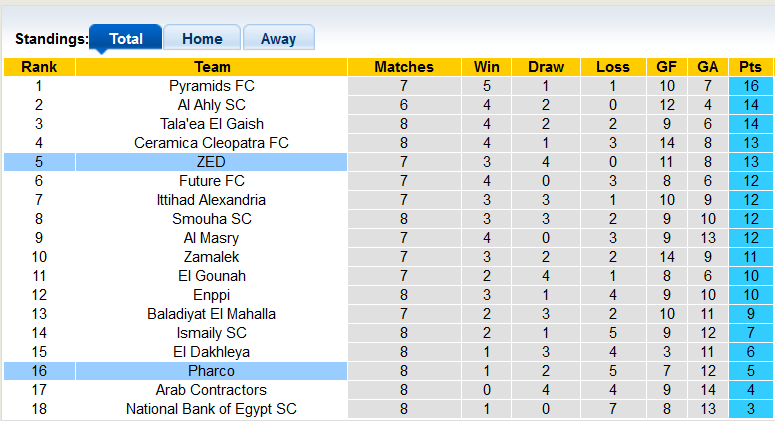Click the Zamalek team name

pos(212,257)
